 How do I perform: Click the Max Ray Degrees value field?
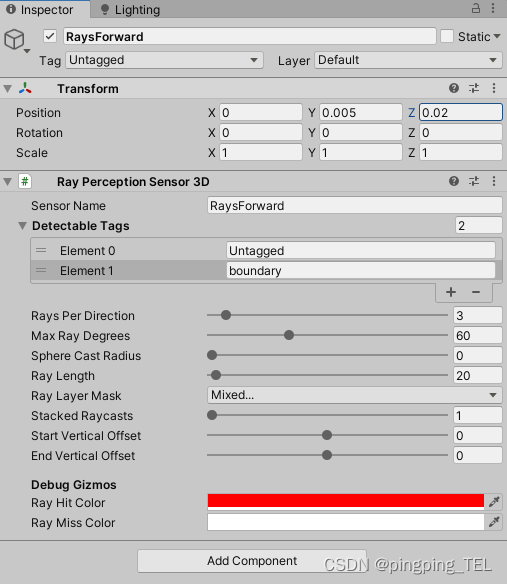point(478,336)
